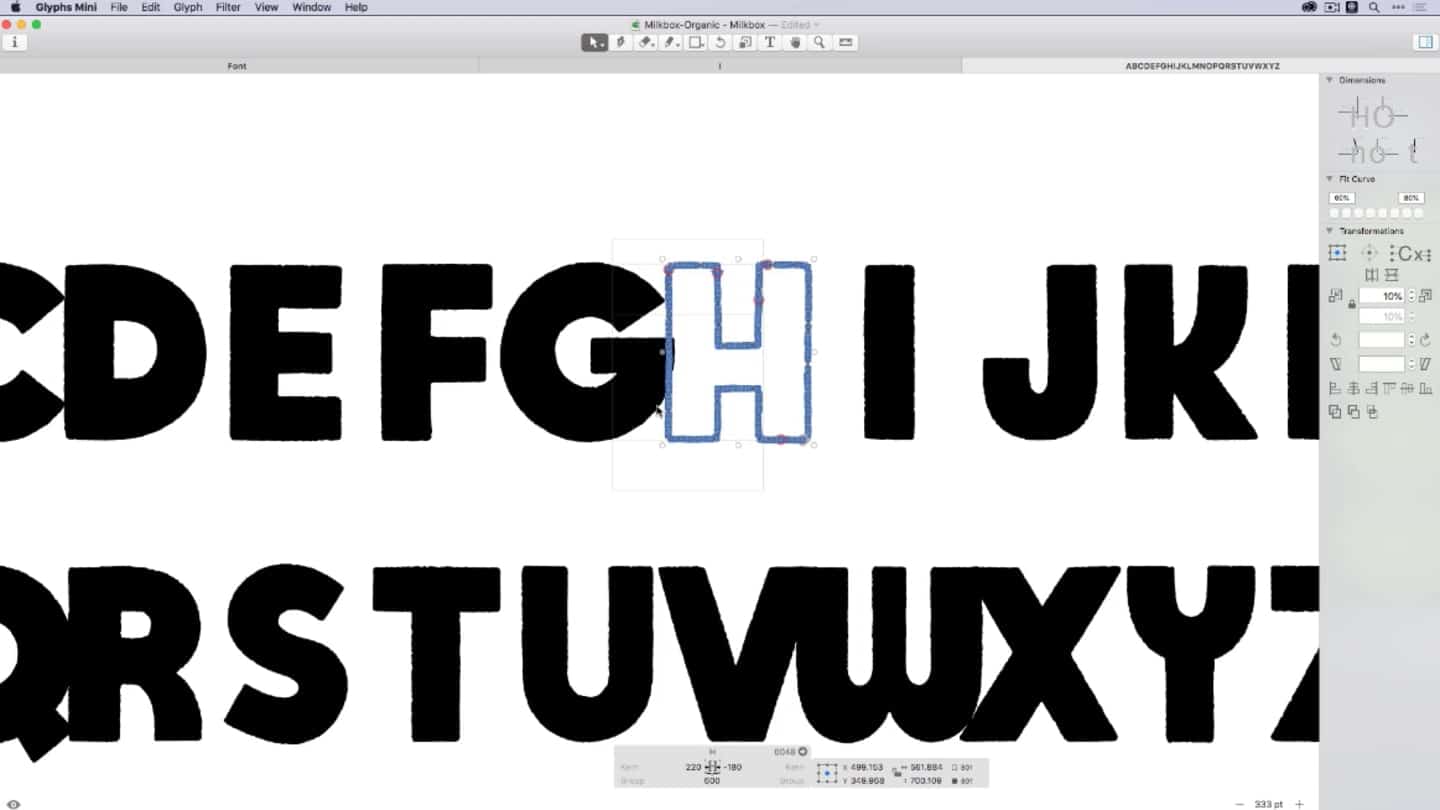Select the Primitives shape tool
1440x810 pixels.
tap(697, 42)
